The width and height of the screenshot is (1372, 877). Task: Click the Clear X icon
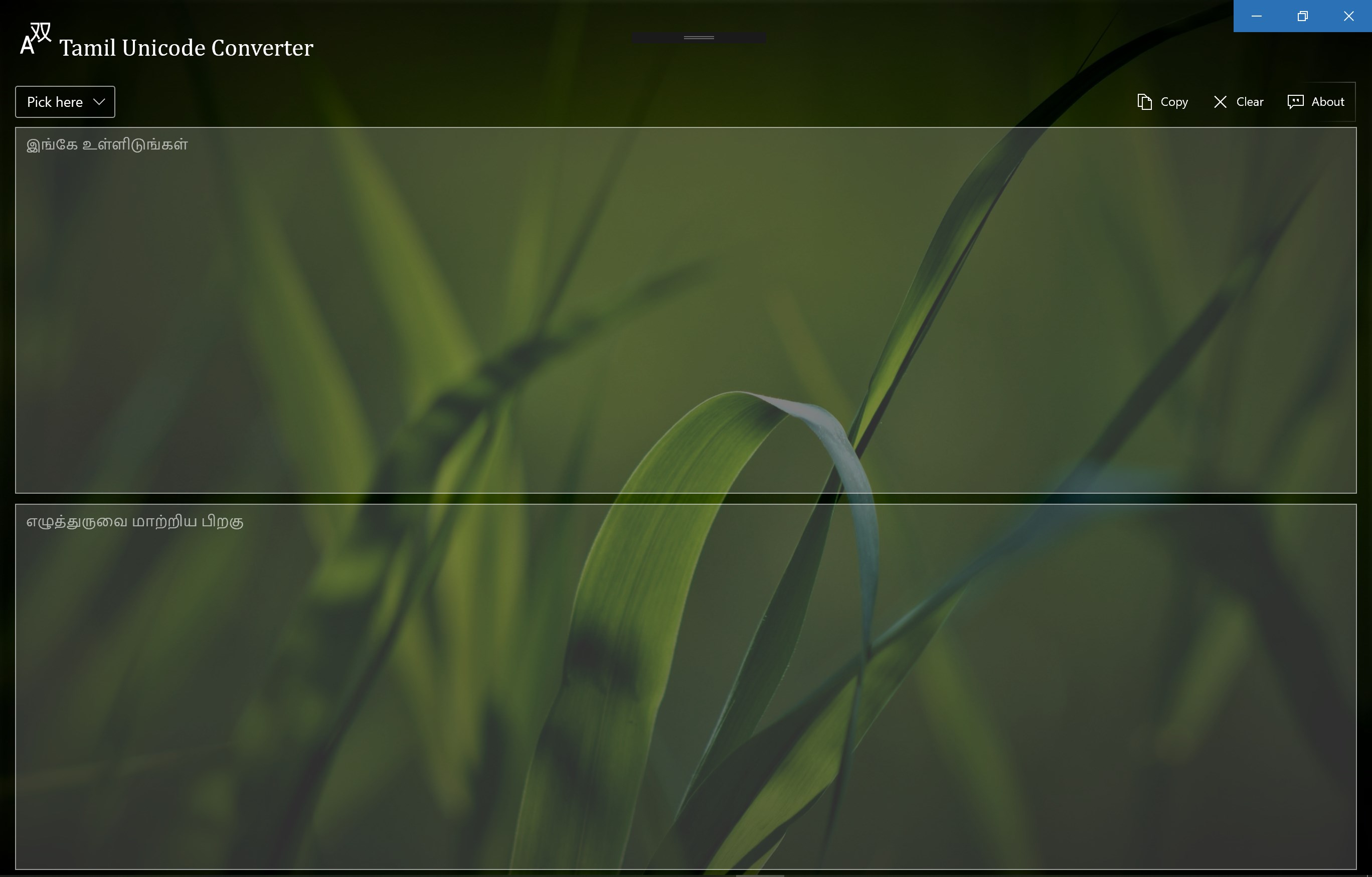1220,101
